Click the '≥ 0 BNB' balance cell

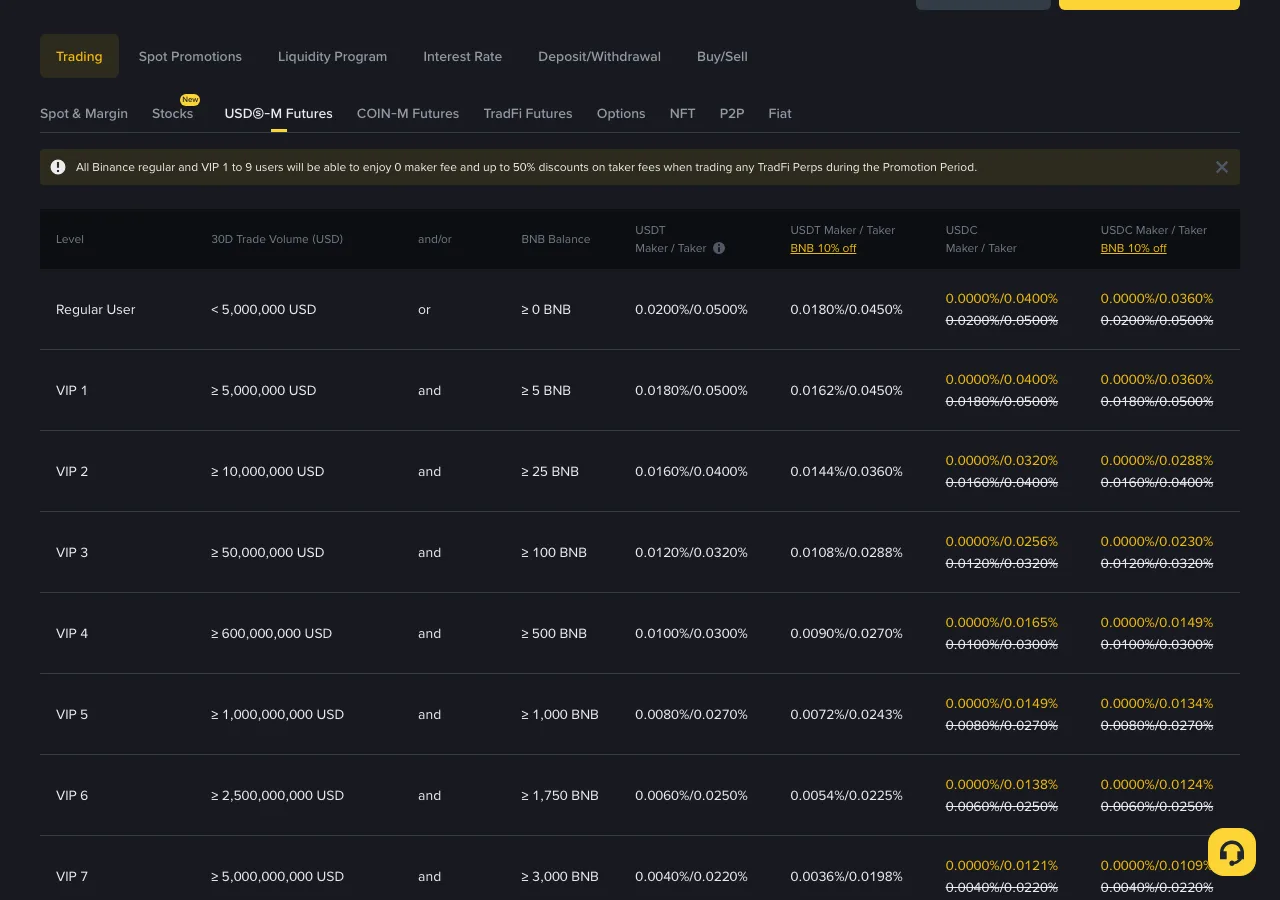[546, 309]
